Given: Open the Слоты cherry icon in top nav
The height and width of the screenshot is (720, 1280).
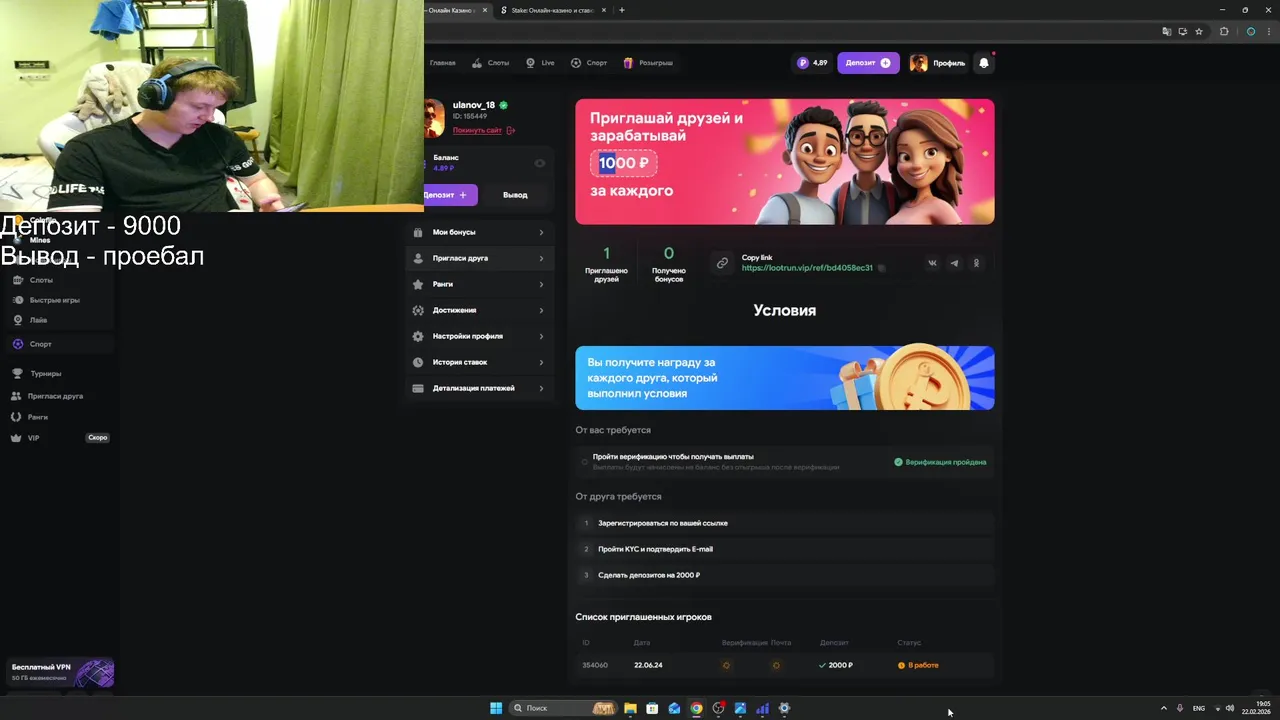Looking at the screenshot, I should [478, 63].
